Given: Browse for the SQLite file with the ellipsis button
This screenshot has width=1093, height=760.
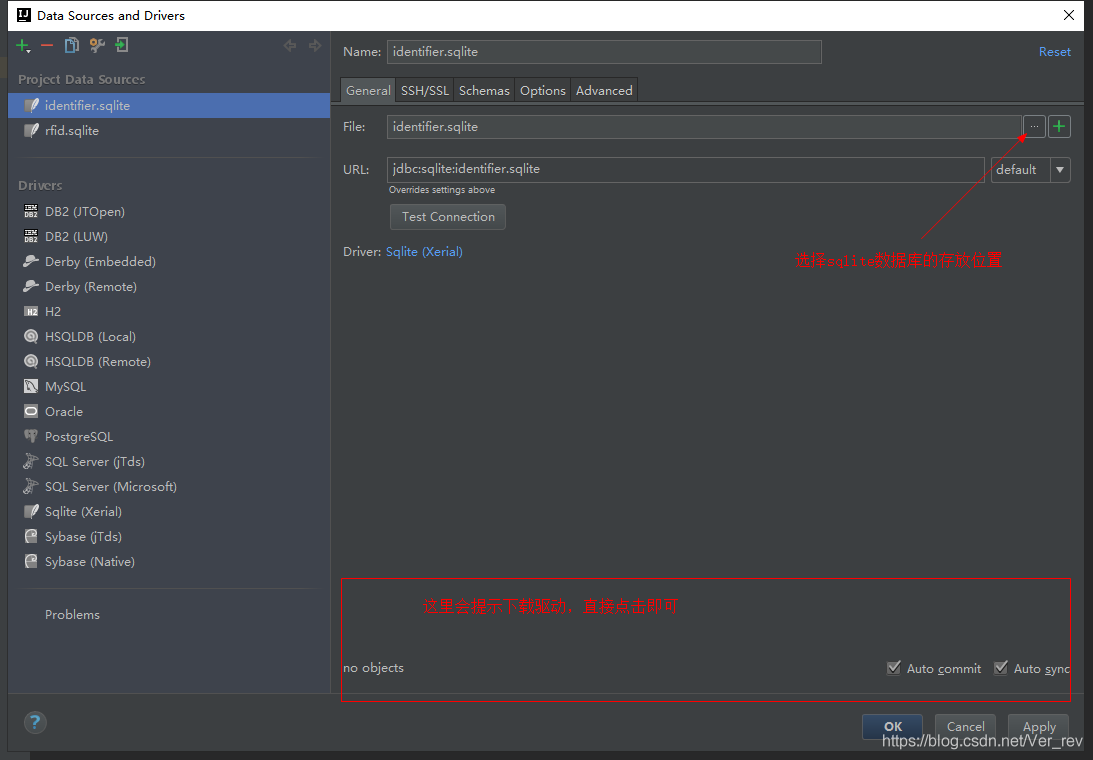Looking at the screenshot, I should pos(1034,127).
